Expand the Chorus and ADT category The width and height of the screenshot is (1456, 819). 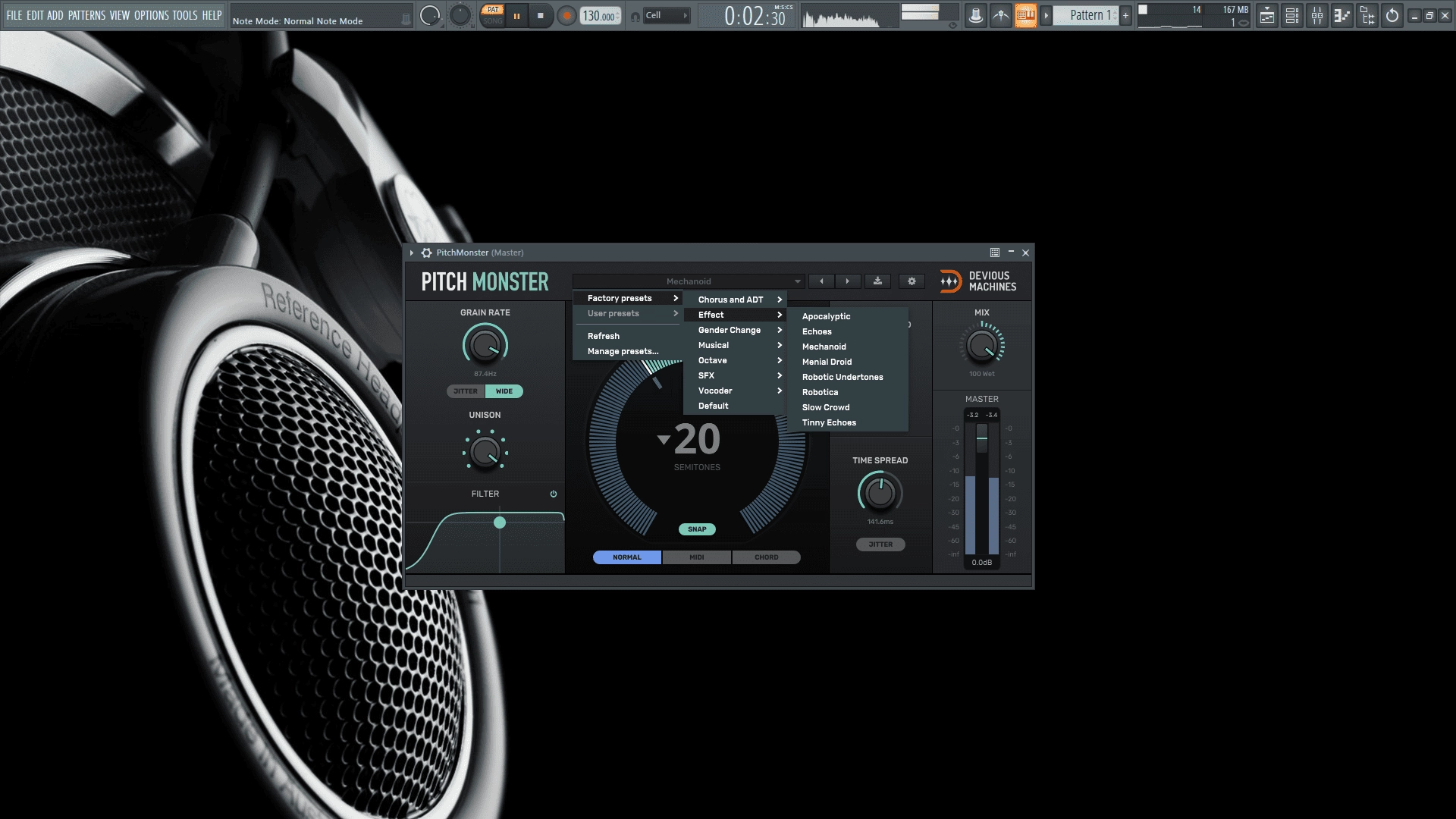click(x=735, y=300)
